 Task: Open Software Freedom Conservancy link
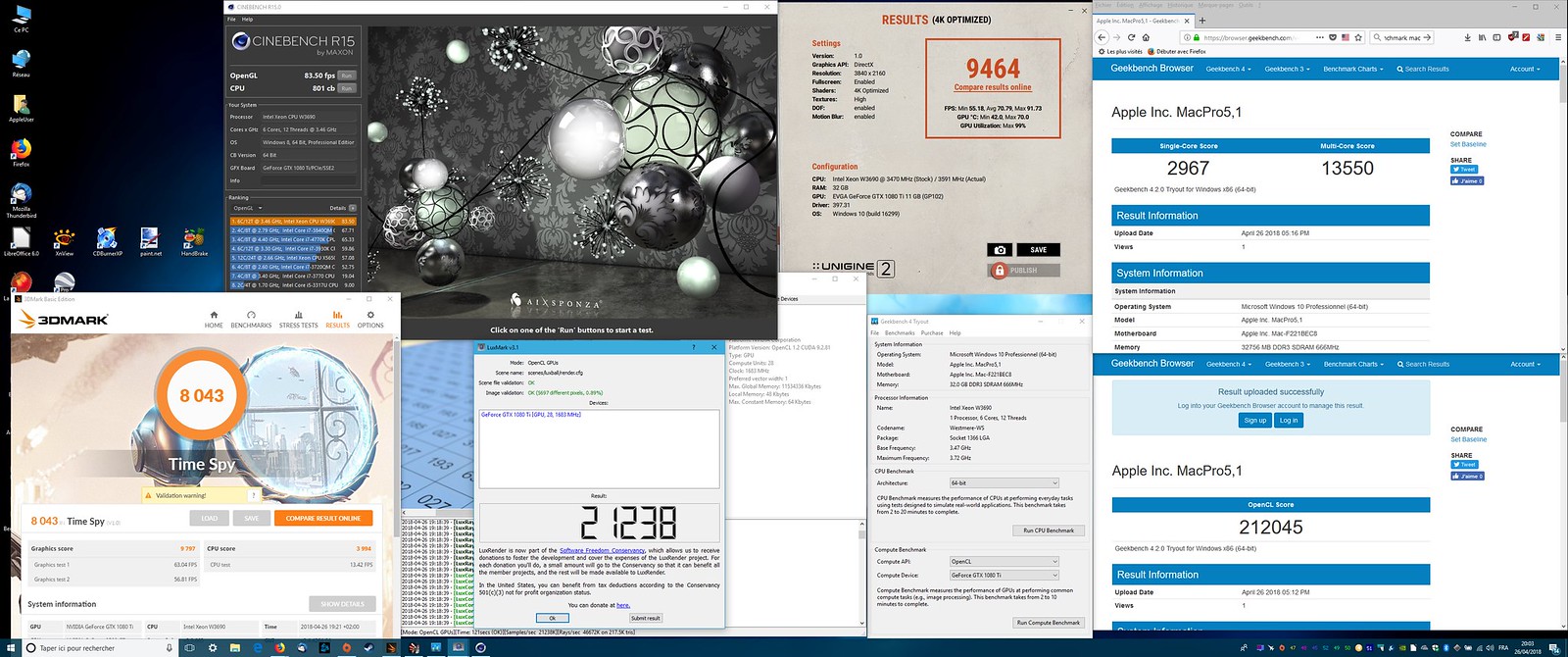pos(602,551)
